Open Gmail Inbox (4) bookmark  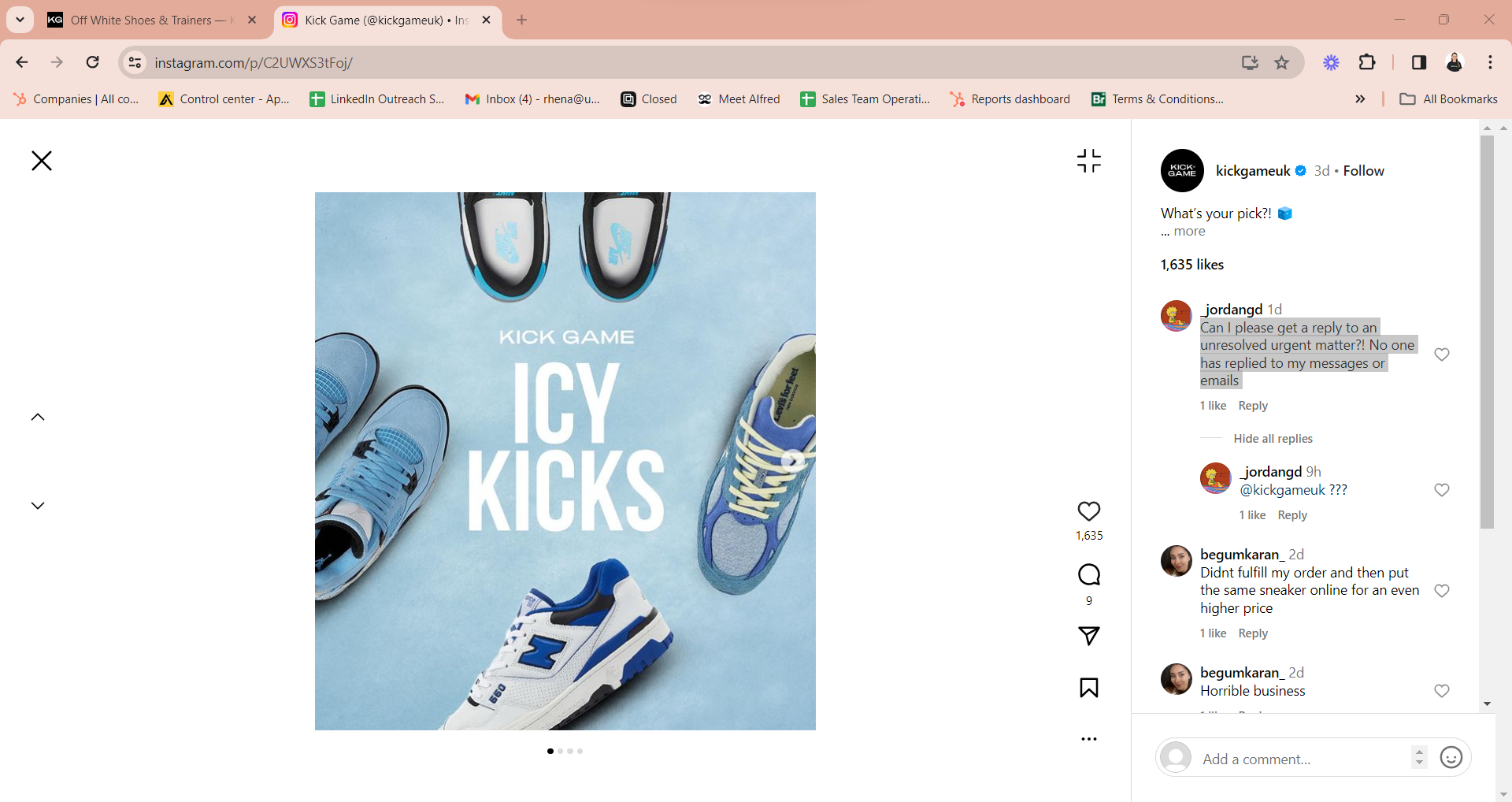click(x=532, y=99)
